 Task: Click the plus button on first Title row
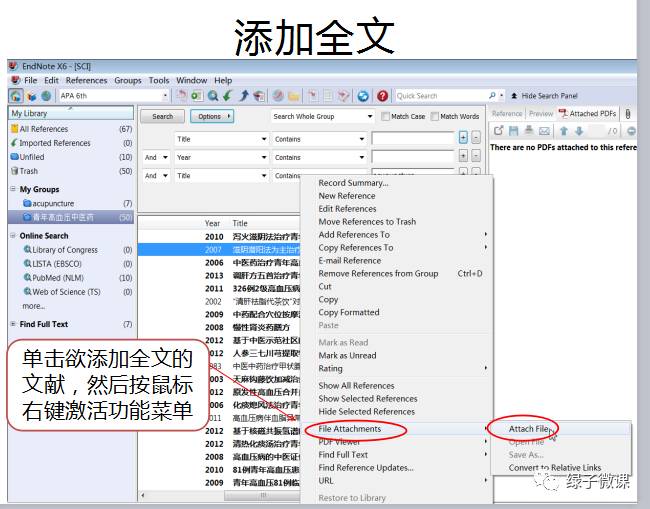point(463,137)
